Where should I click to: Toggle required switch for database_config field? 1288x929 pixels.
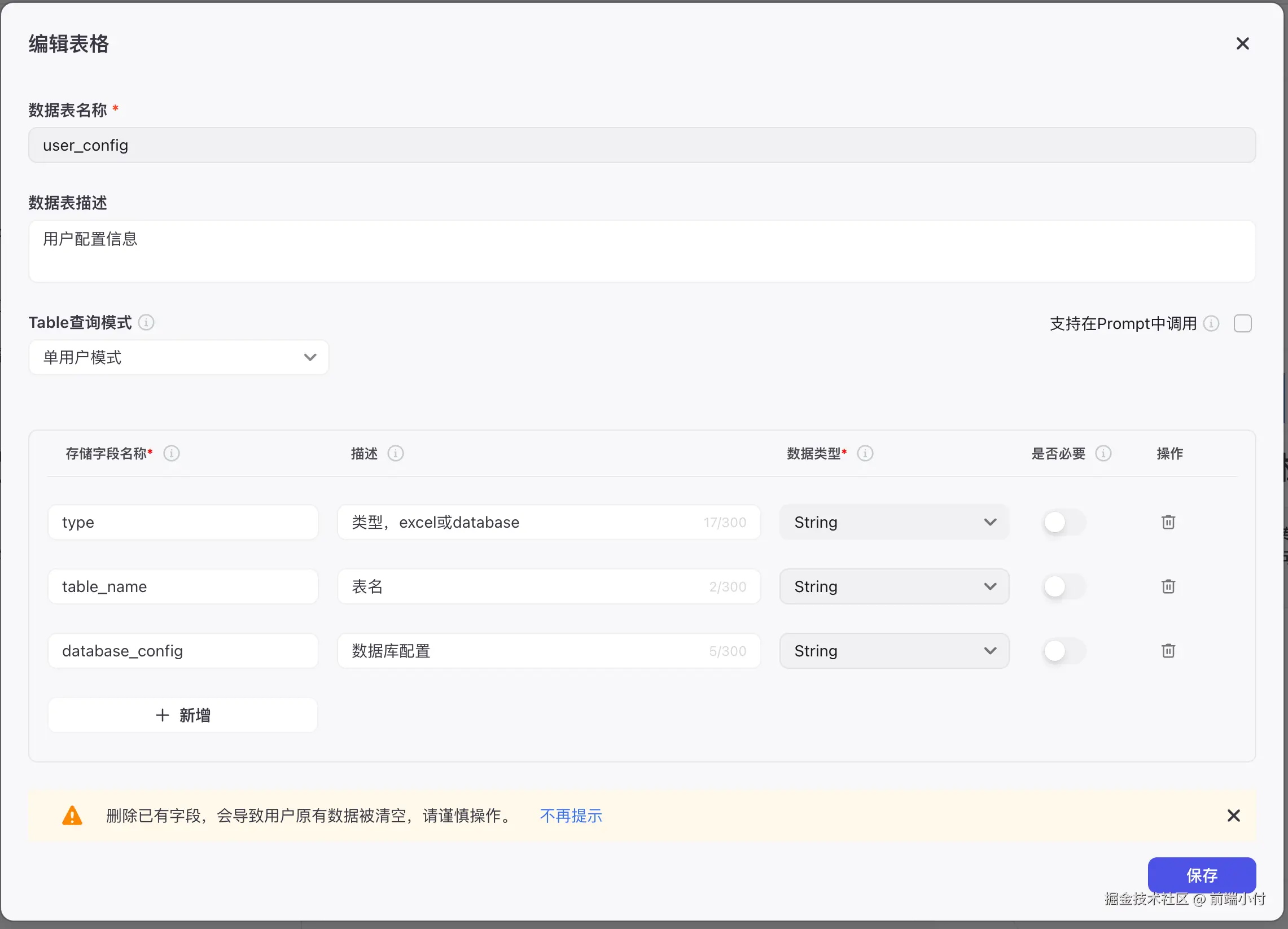click(1064, 650)
